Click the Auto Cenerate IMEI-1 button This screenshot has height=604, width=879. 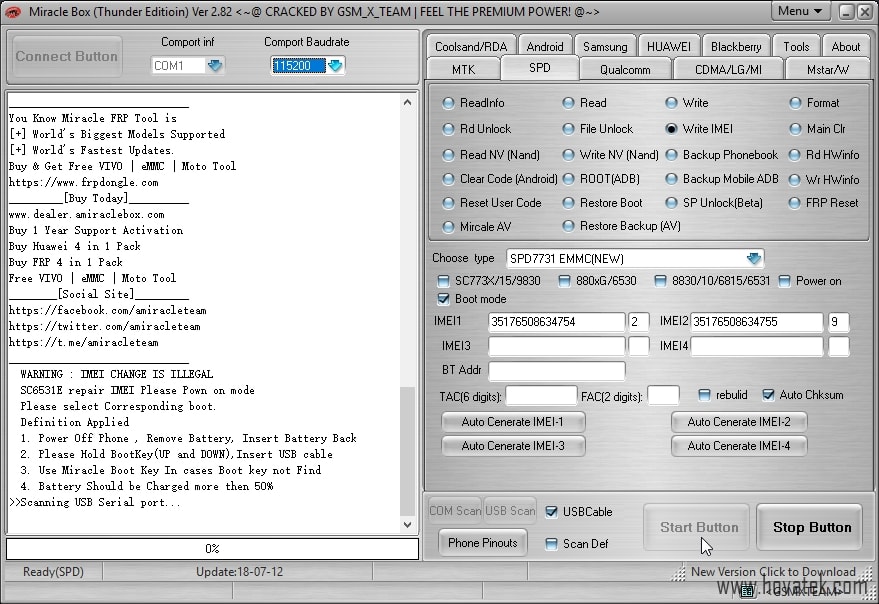click(513, 422)
